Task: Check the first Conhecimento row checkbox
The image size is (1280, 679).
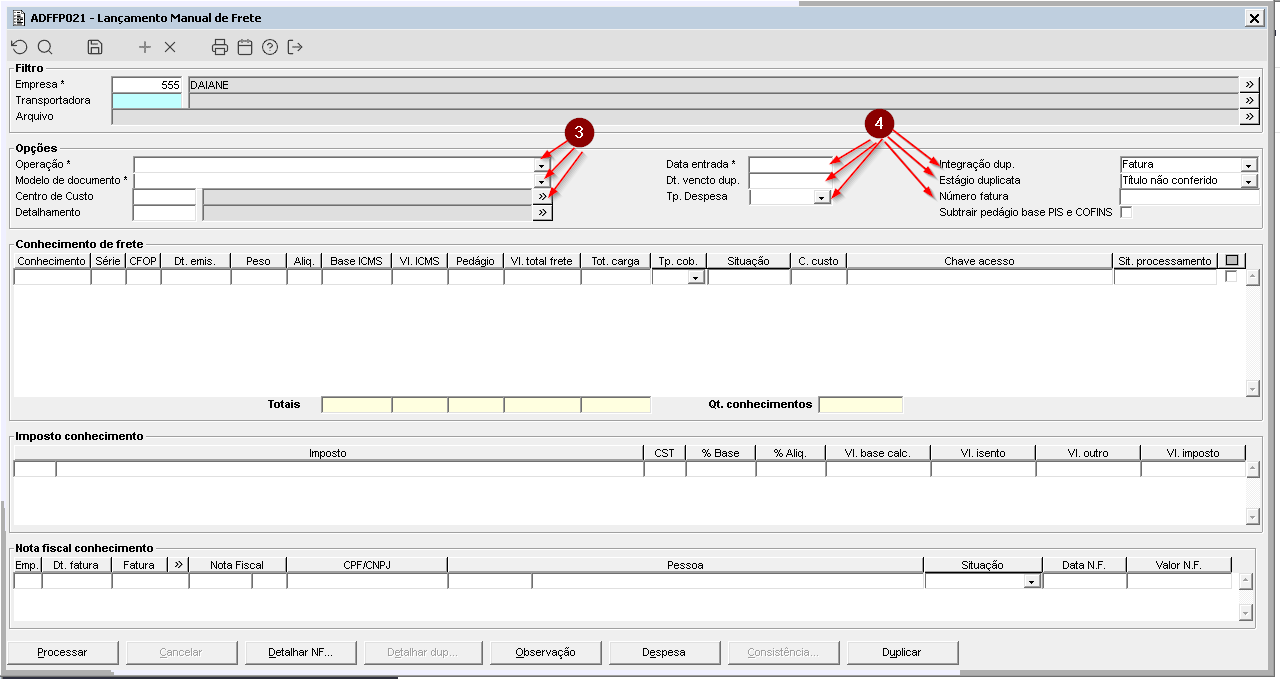Action: click(1231, 277)
